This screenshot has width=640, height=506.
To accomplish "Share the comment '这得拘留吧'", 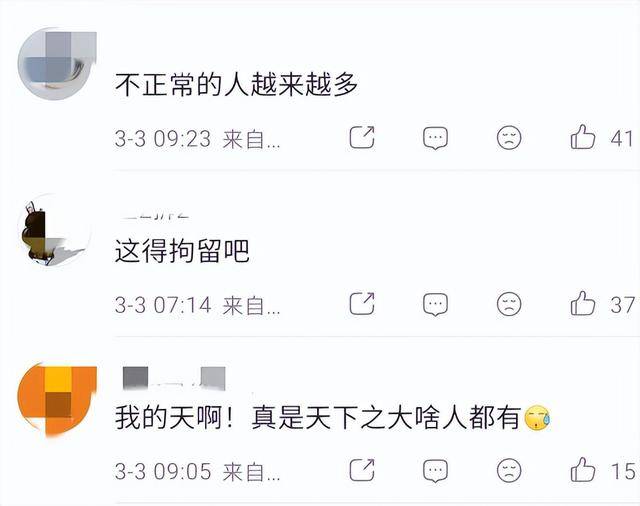I will [x=362, y=304].
